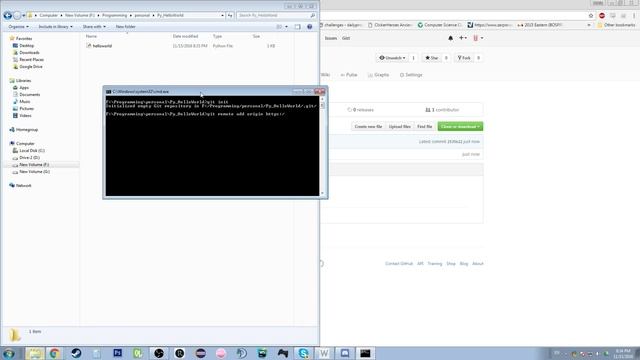Open Skype from taskbar
Screen dimensions: 640x360
pyautogui.click(x=303, y=353)
